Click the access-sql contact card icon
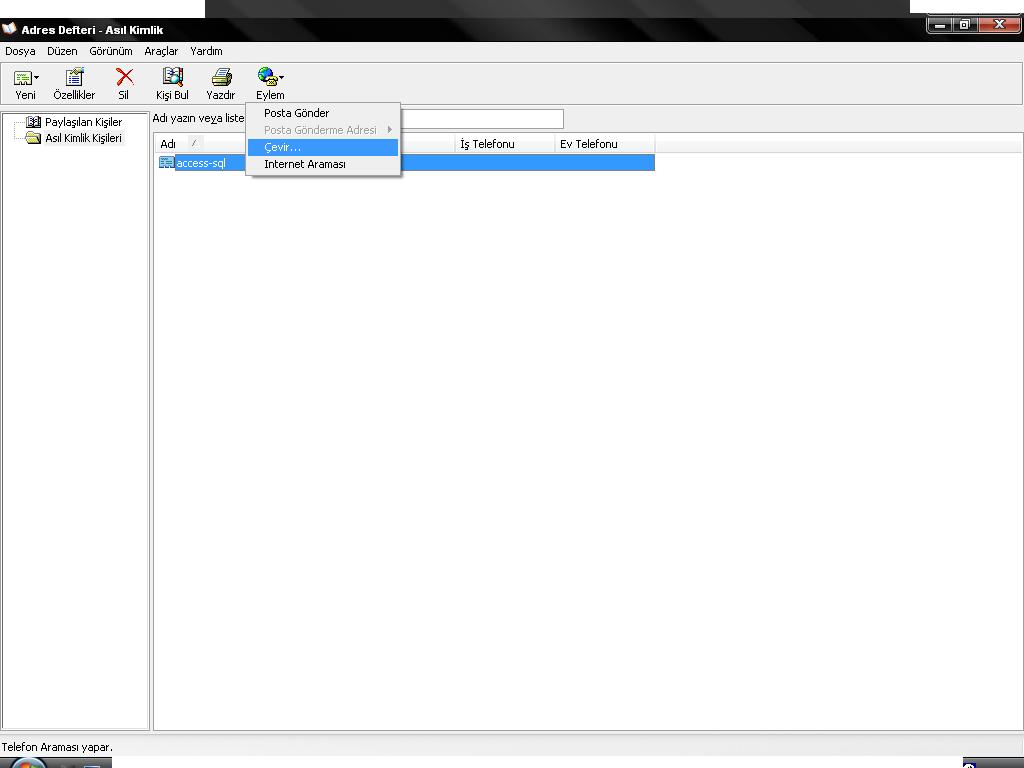 point(166,163)
